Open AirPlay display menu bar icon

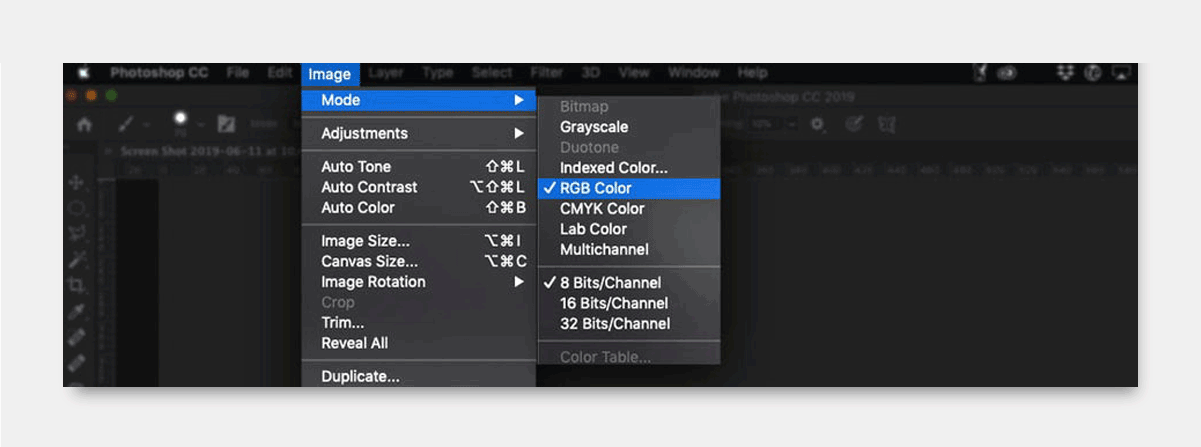click(x=1120, y=73)
